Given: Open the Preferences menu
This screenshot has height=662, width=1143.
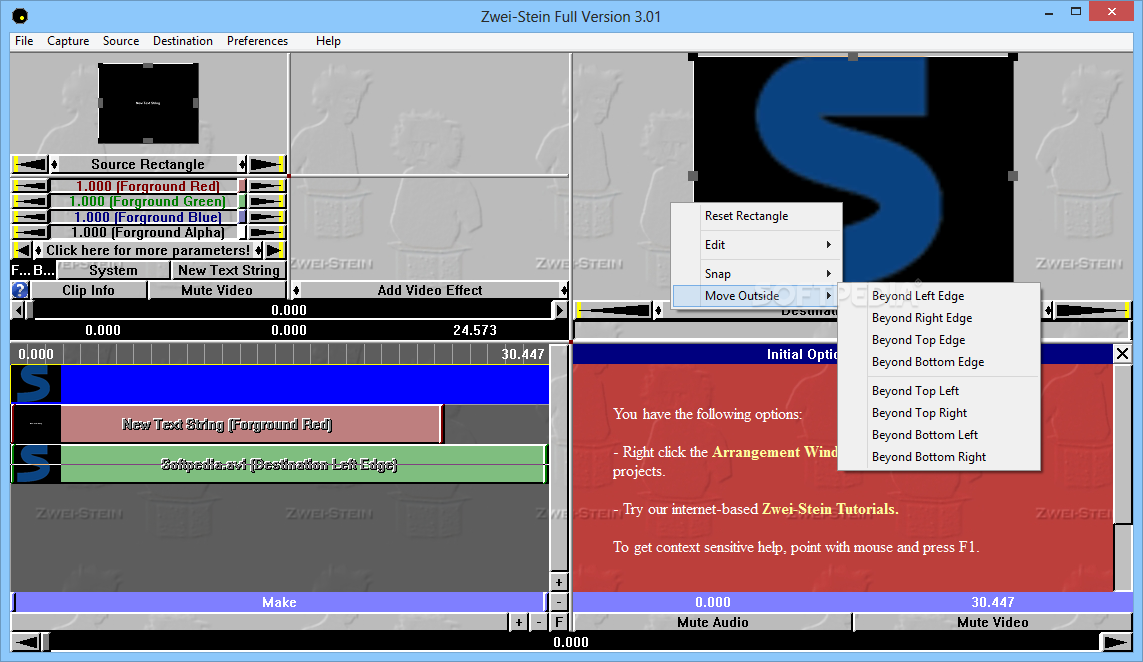Looking at the screenshot, I should click(x=257, y=41).
